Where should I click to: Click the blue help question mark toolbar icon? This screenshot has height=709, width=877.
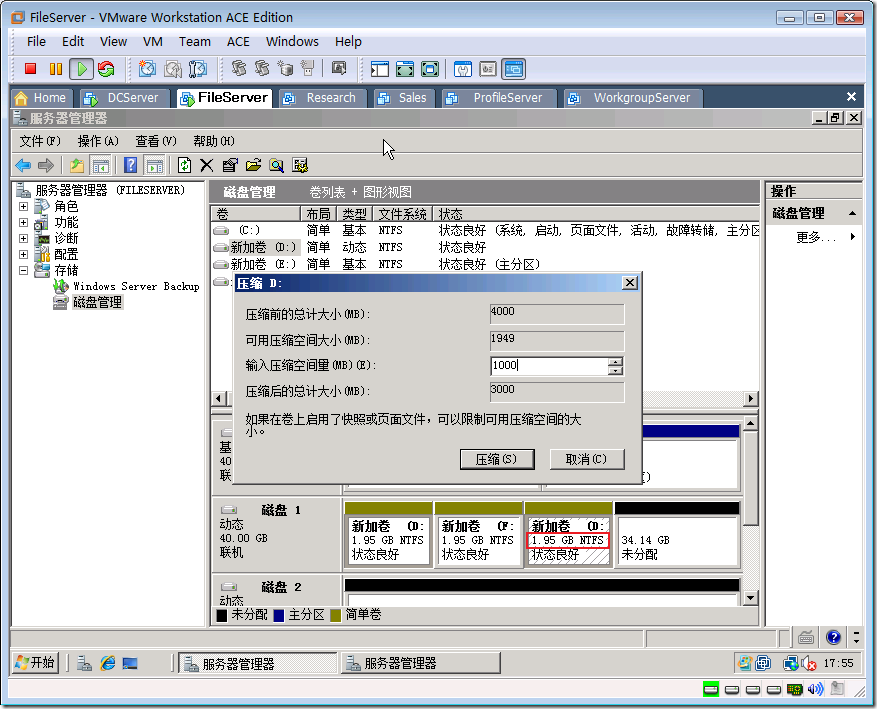click(130, 165)
